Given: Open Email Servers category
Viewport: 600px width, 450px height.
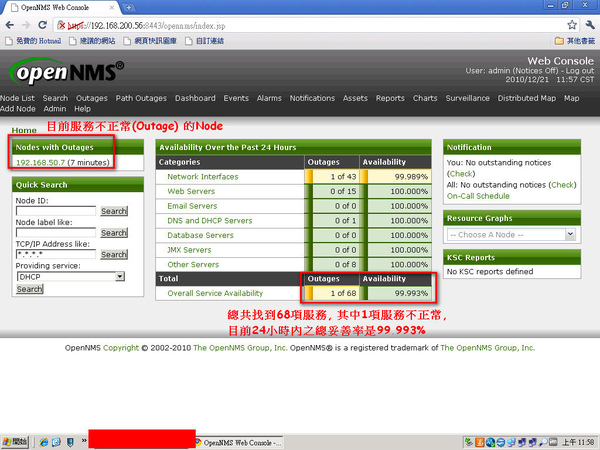Looking at the screenshot, I should coord(192,206).
